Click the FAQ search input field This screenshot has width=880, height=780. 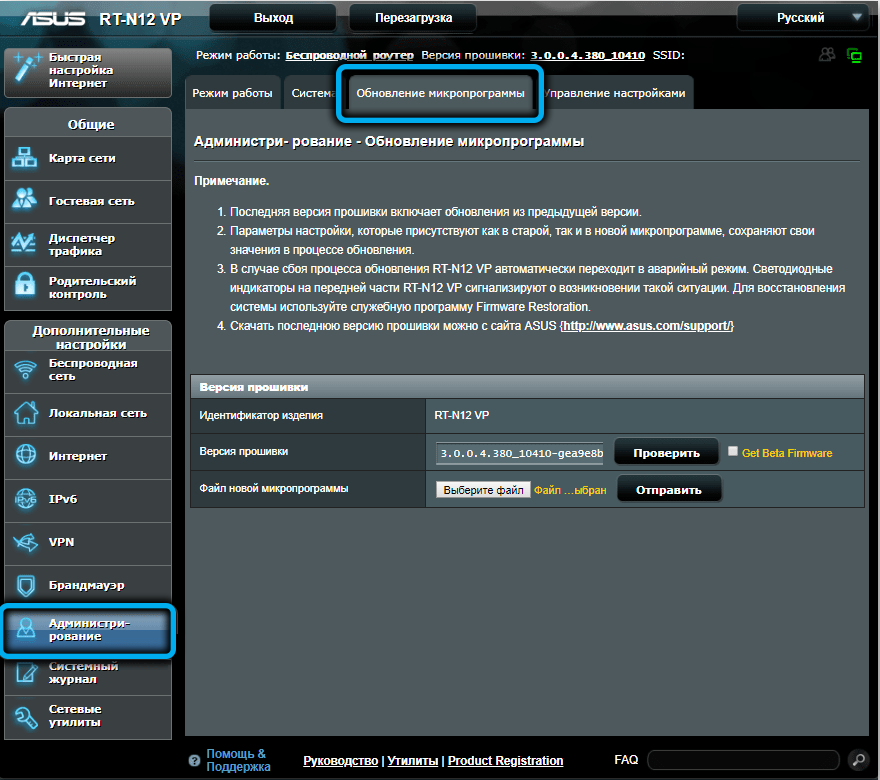pos(743,759)
